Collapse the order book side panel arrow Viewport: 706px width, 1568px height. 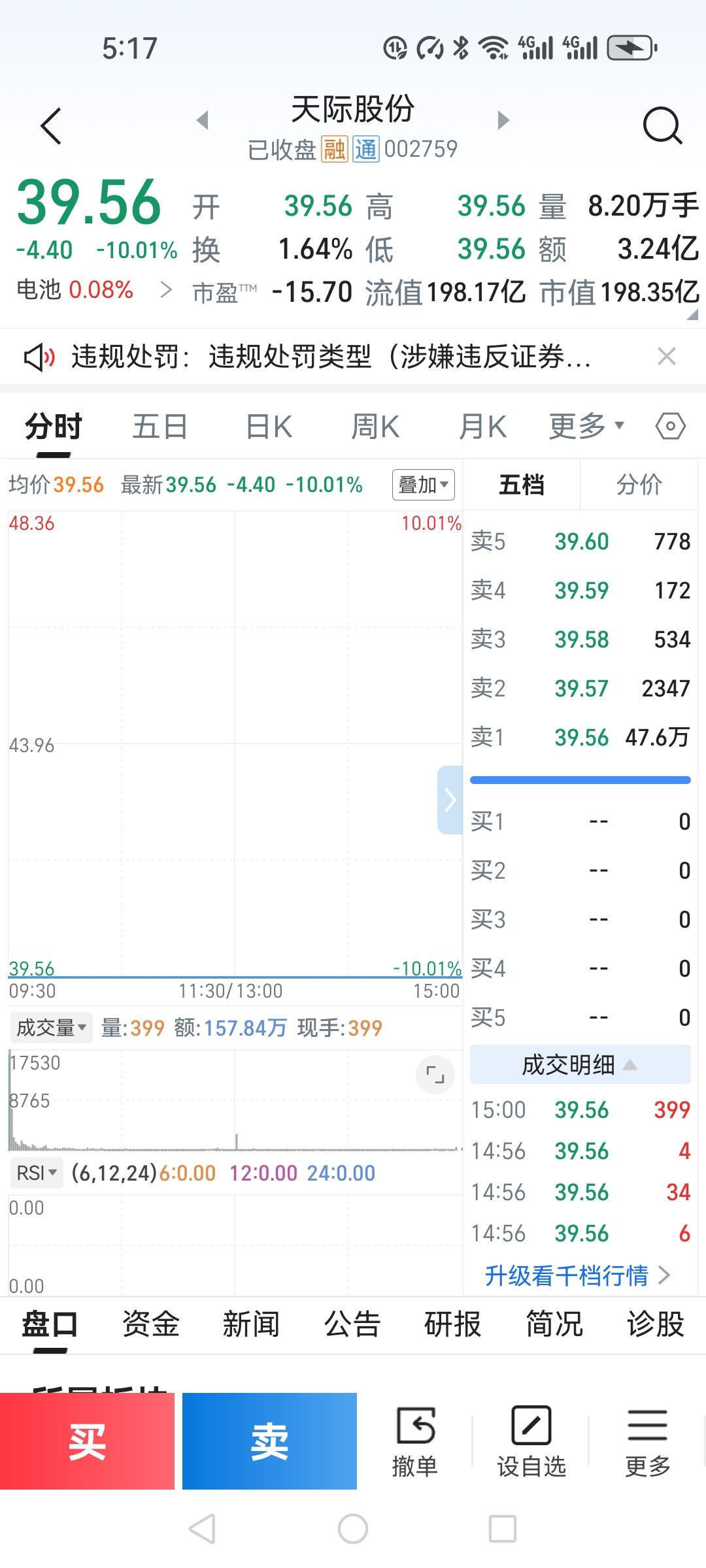[x=450, y=800]
